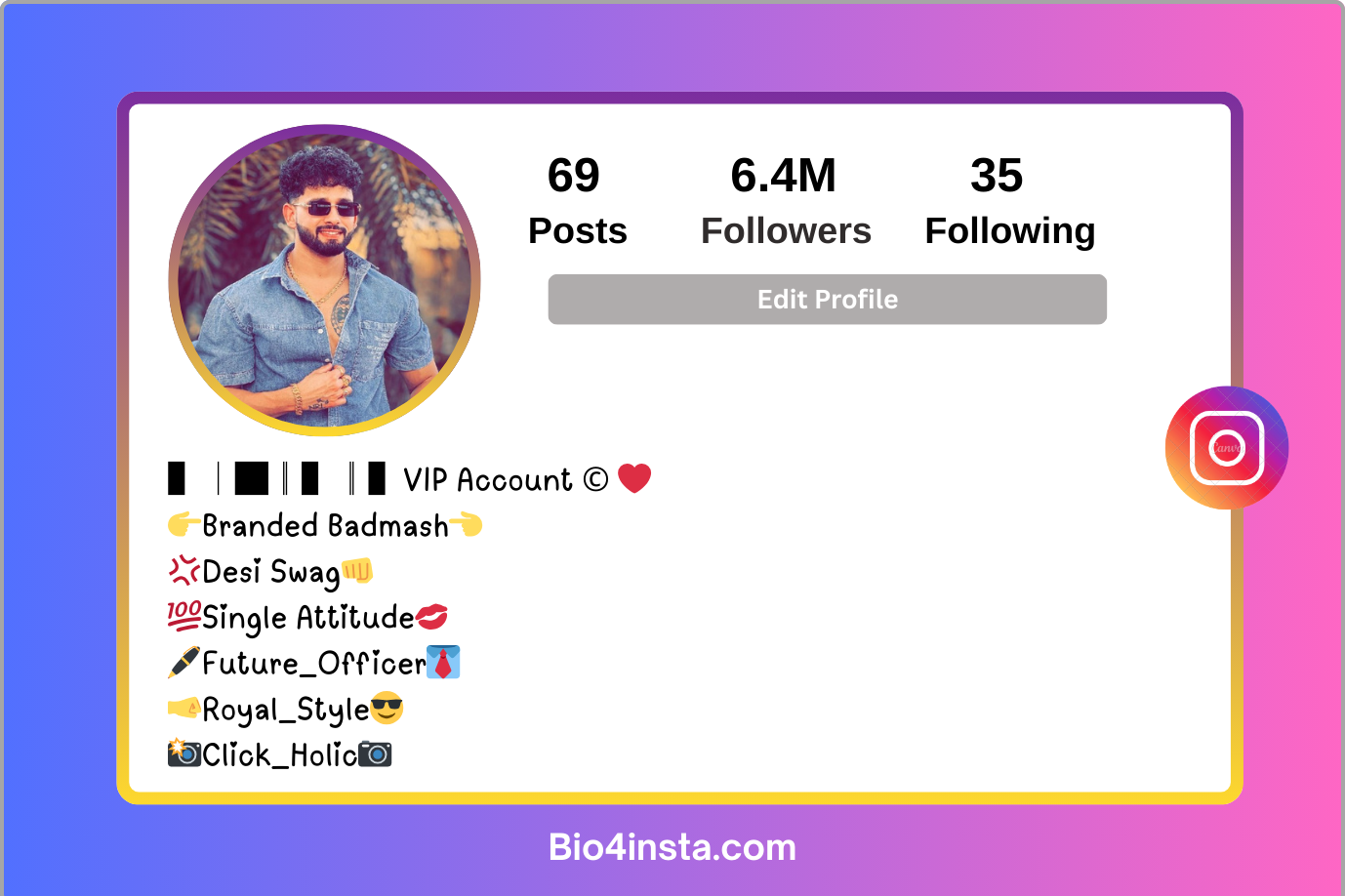Click the fist emoji after Desi Swag
Screen dimensions: 1345x896
pyautogui.click(x=357, y=570)
